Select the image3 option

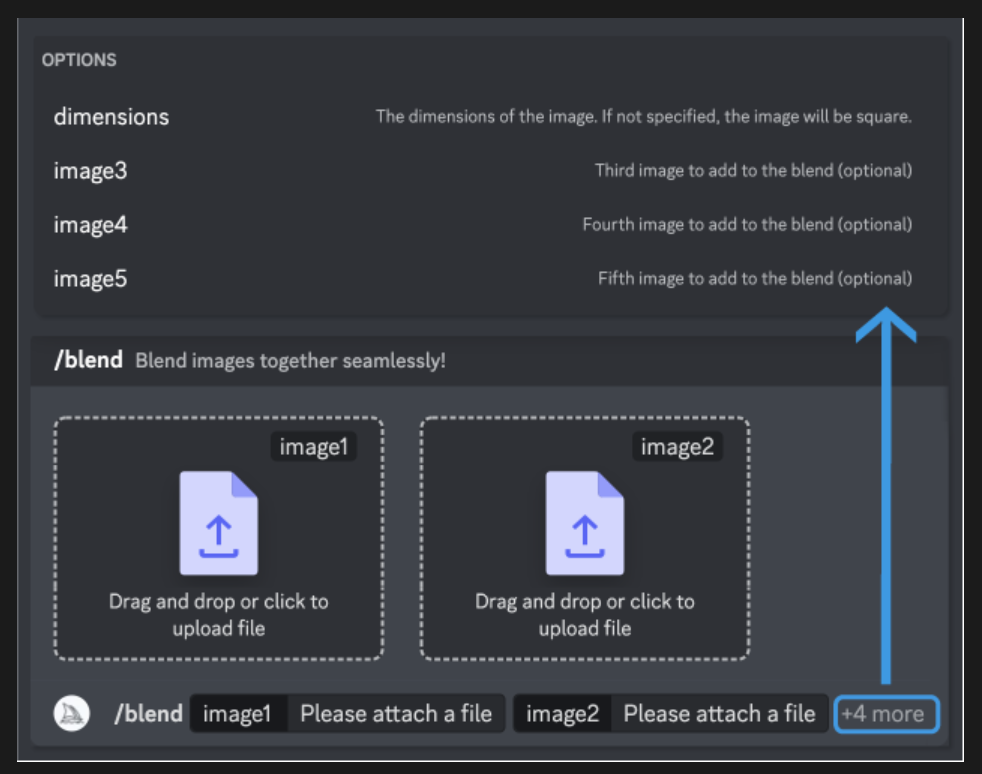[492, 170]
